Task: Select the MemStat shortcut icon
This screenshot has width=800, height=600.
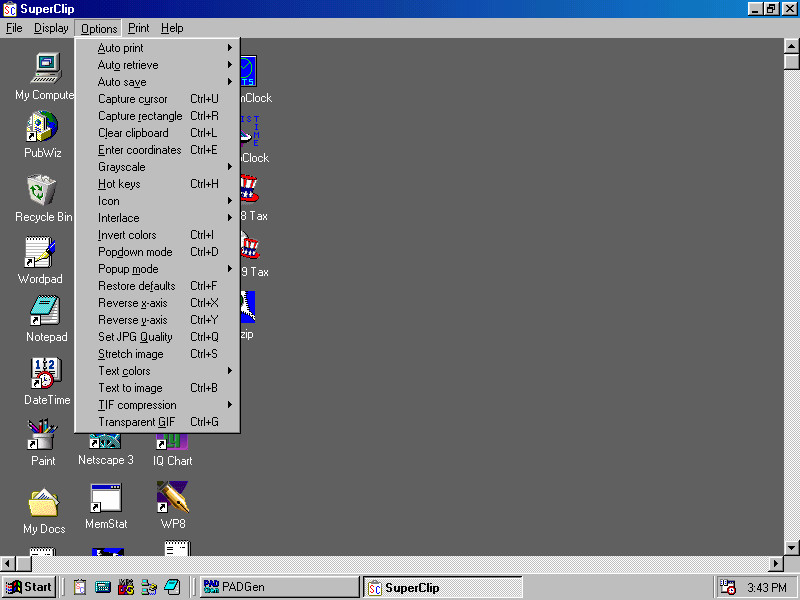Action: 106,497
